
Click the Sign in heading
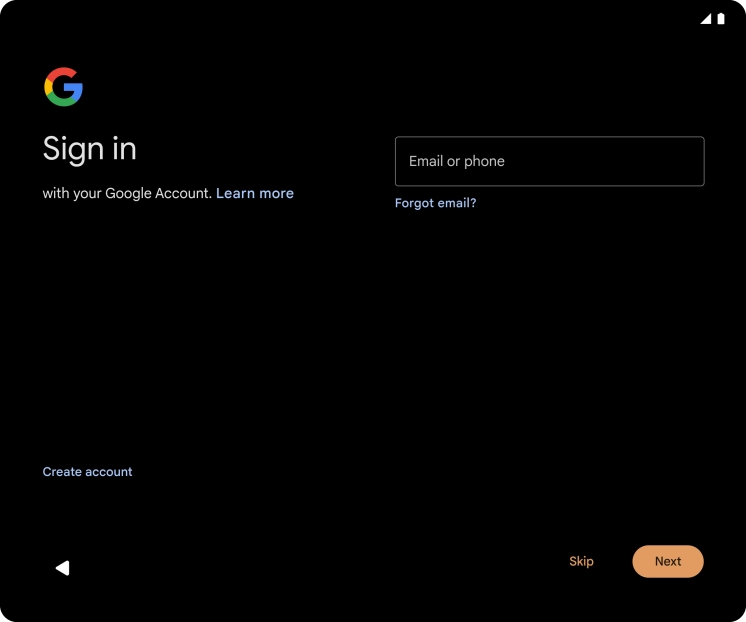tap(89, 149)
